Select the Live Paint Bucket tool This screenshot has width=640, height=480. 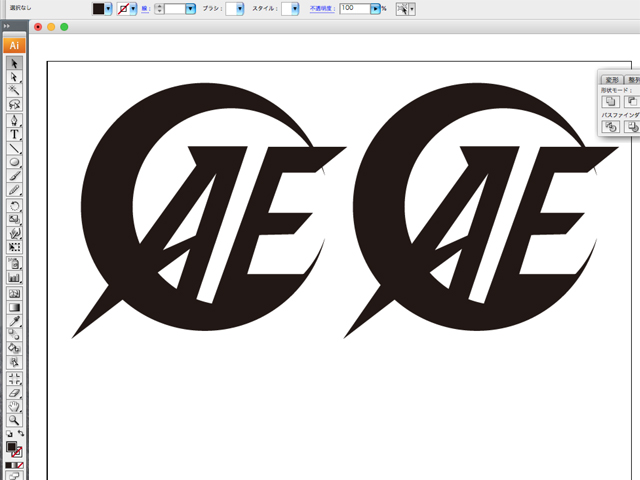14,349
